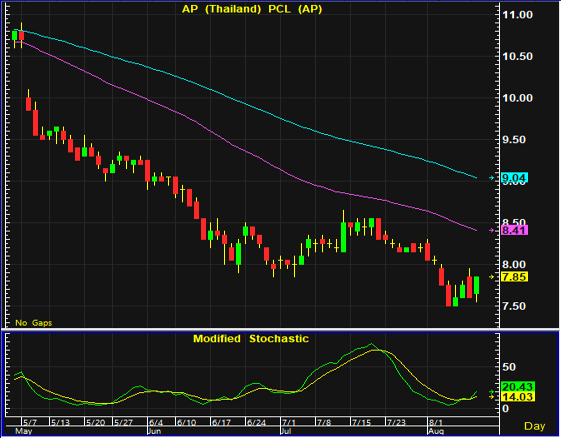Viewport: 561px width, 438px height.
Task: Click the 10.00 price axis label
Action: click(x=517, y=98)
